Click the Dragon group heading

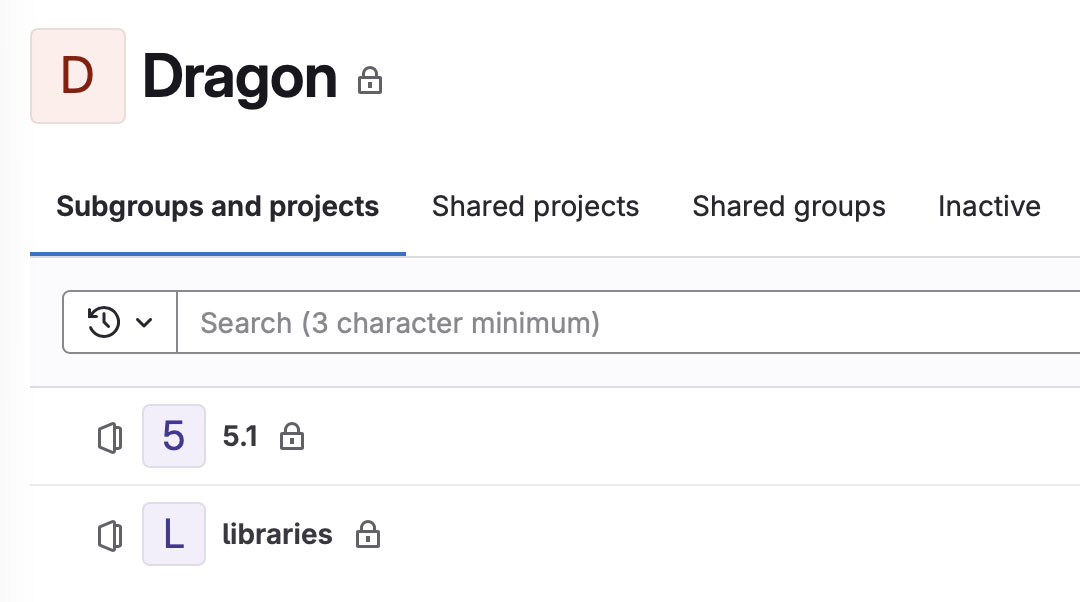point(240,77)
